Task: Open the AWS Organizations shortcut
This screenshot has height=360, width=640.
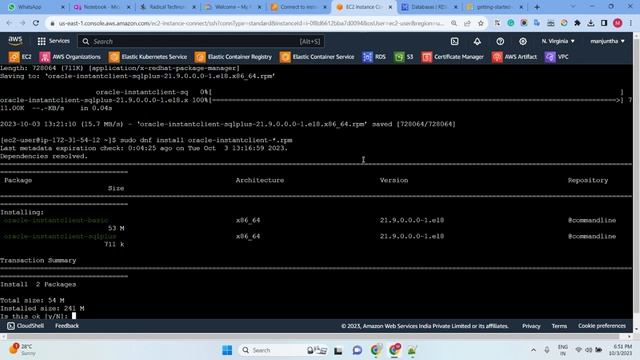Action: tap(70, 57)
